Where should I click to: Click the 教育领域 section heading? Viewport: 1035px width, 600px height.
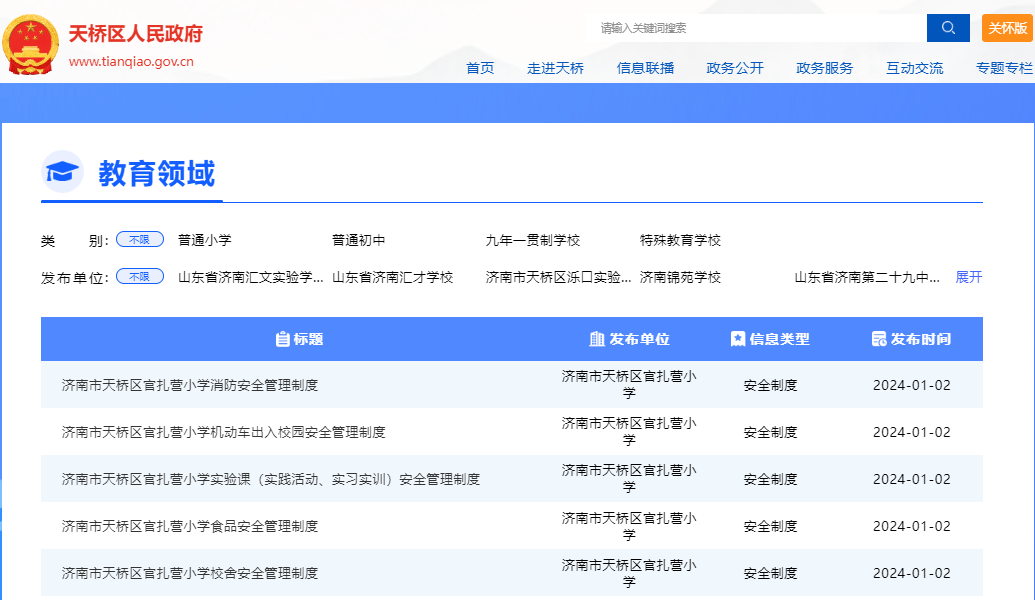(156, 173)
